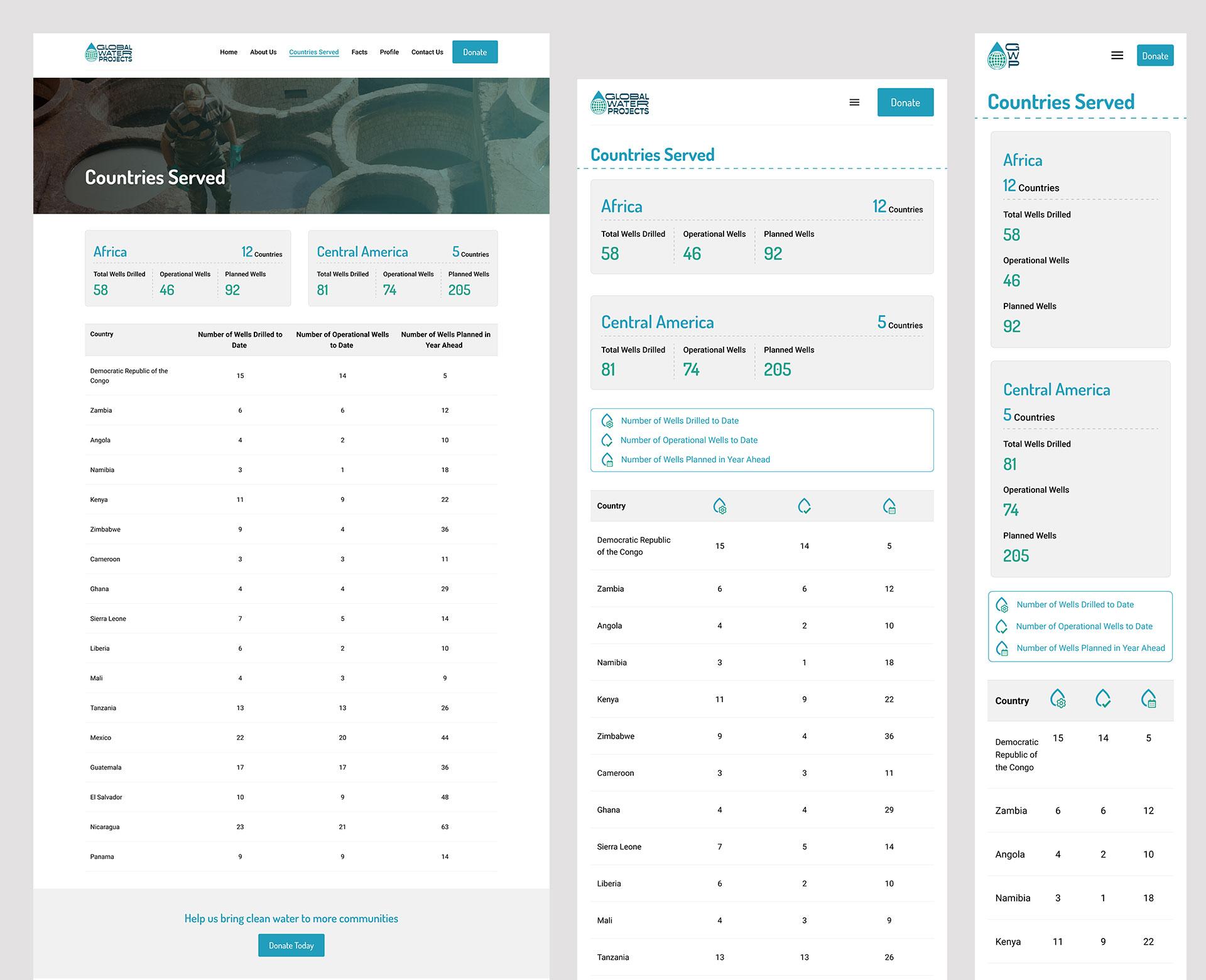Viewport: 1206px width, 980px height.
Task: Navigate to the Home menu item
Action: tap(228, 52)
